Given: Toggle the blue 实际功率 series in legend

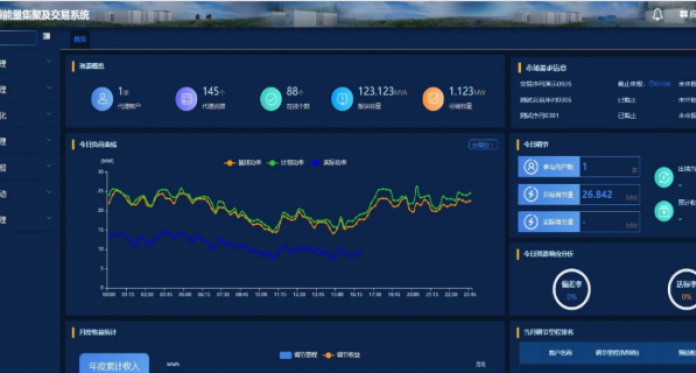Looking at the screenshot, I should pyautogui.click(x=328, y=163).
